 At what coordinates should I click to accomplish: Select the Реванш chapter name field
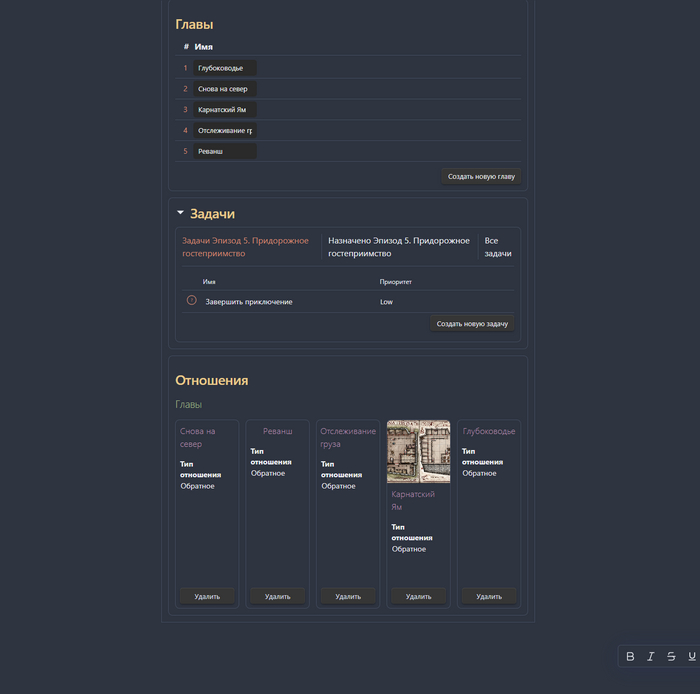pyautogui.click(x=225, y=151)
